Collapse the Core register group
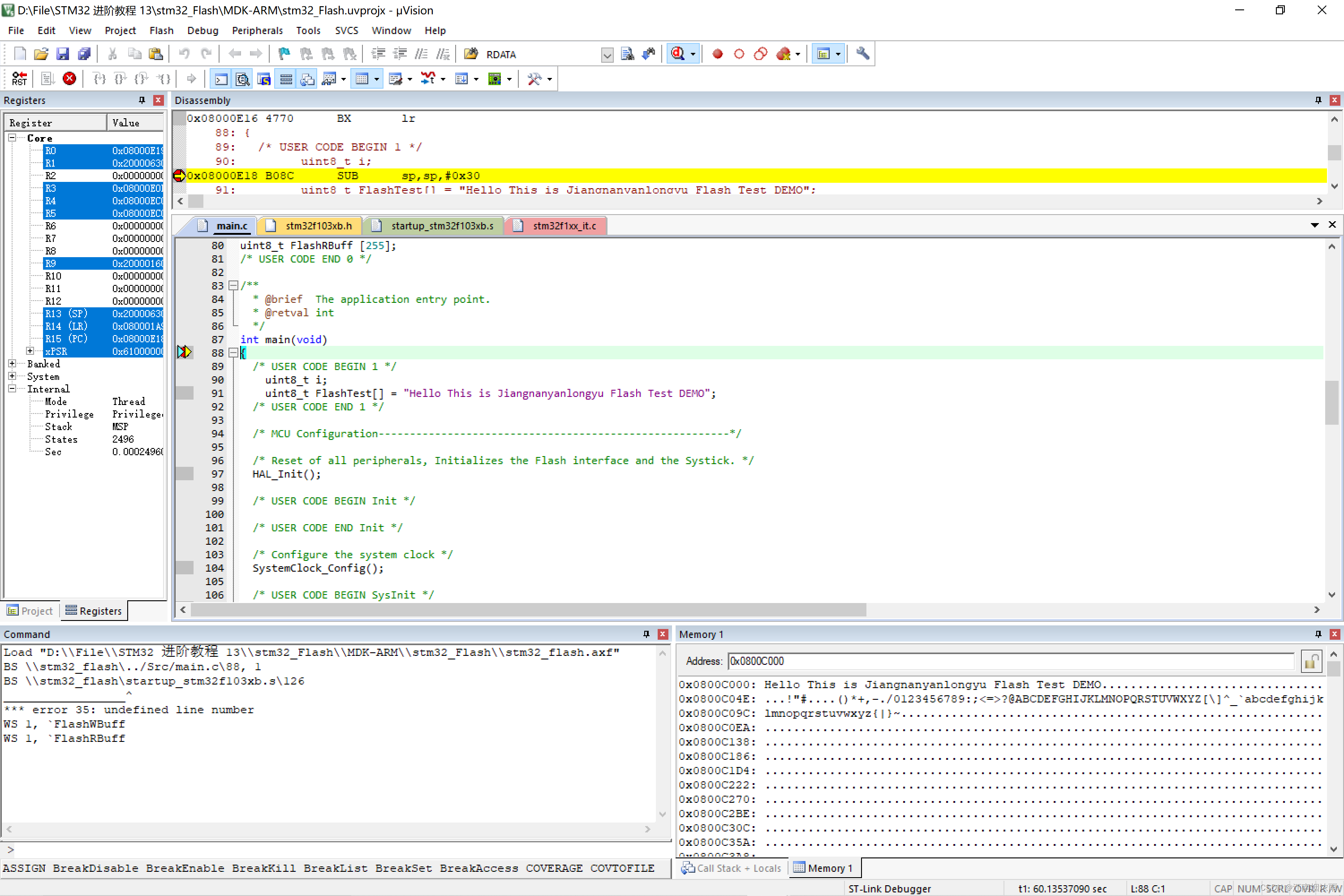The height and width of the screenshot is (896, 1344). click(12, 138)
